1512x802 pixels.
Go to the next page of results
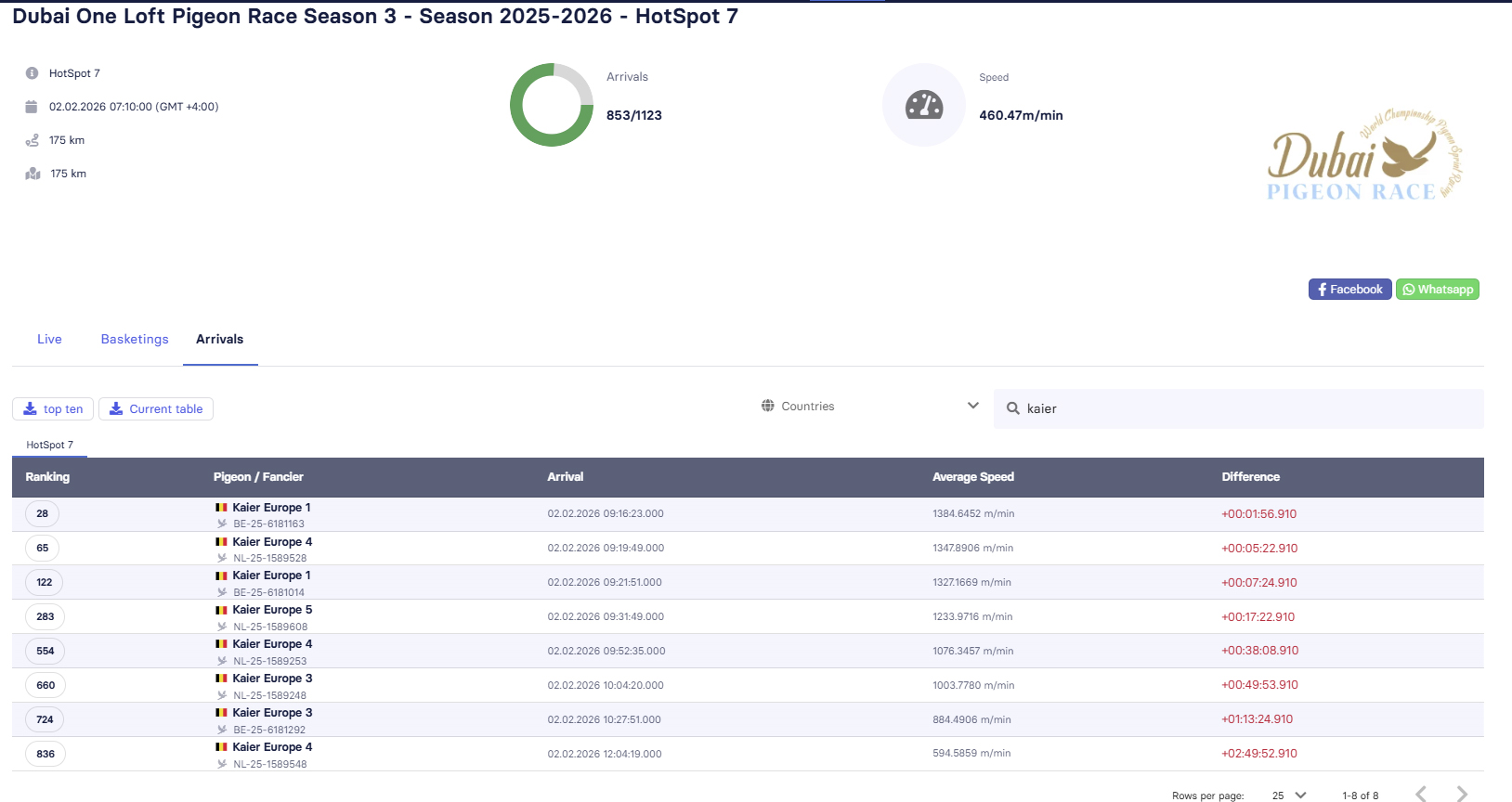(x=1462, y=794)
